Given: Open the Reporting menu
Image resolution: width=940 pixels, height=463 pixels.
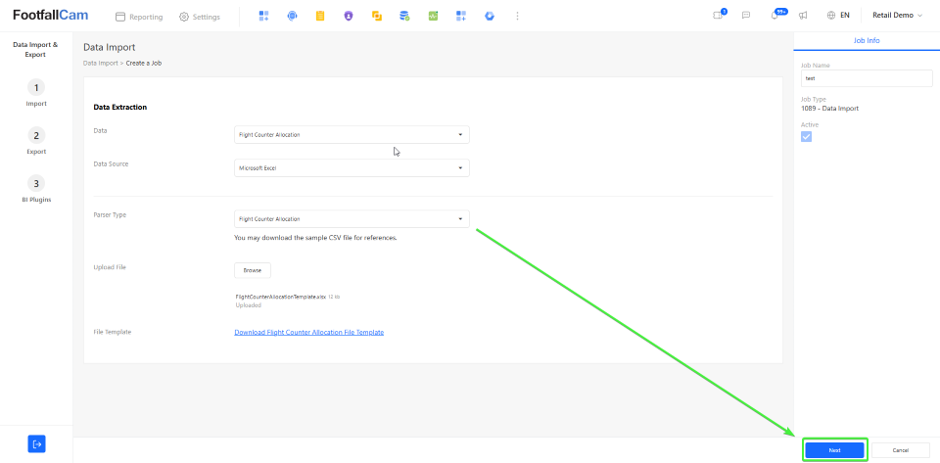Looking at the screenshot, I should [x=139, y=17].
